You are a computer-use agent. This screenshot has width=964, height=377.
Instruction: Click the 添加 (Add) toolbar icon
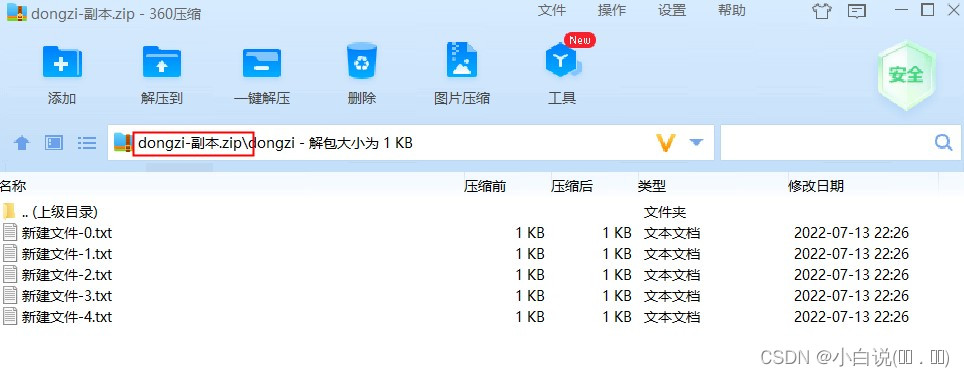[62, 62]
